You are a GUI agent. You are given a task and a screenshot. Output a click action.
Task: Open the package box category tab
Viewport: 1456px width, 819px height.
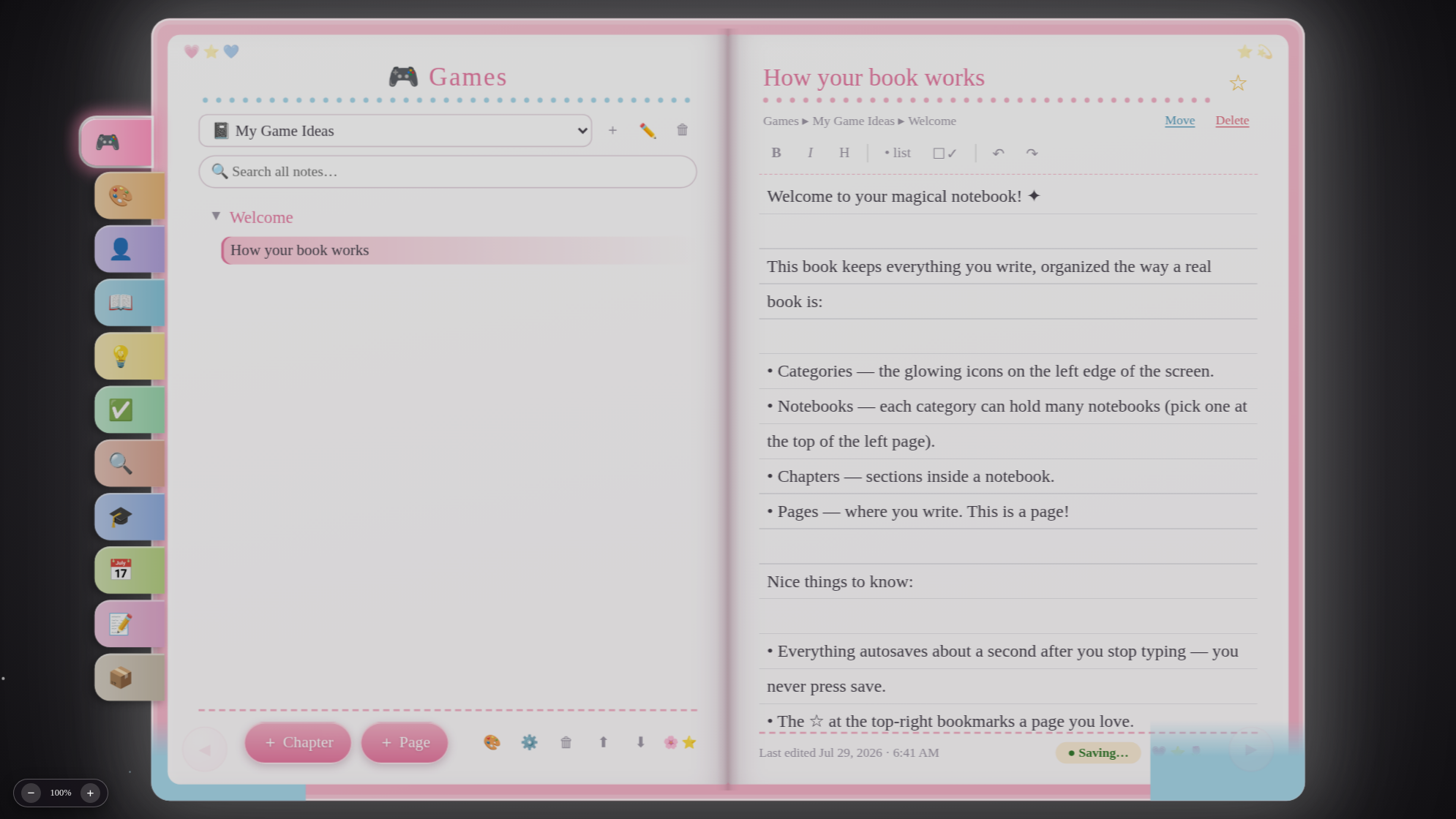(x=130, y=677)
